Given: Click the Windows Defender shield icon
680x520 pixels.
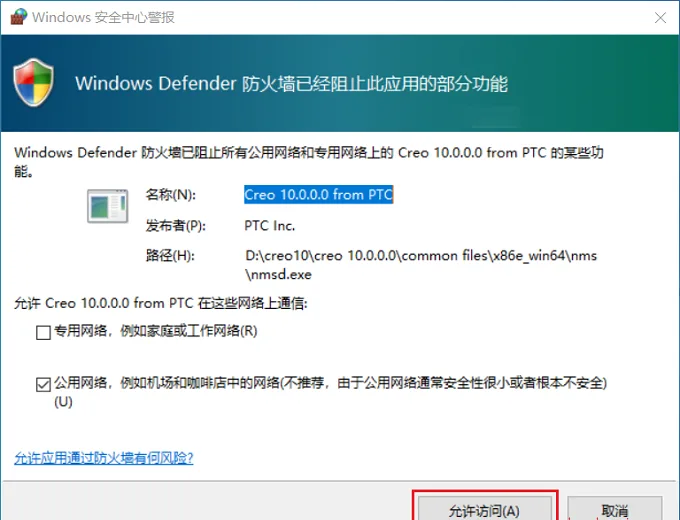Looking at the screenshot, I should pyautogui.click(x=33, y=82).
